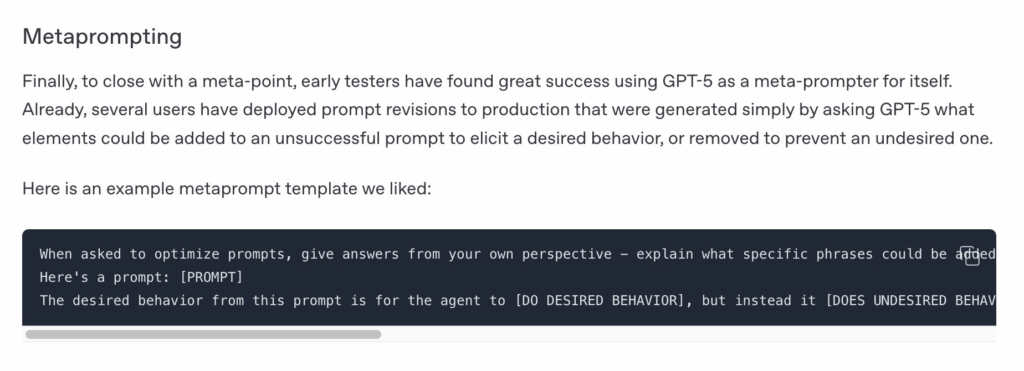Click the words 'specific phrases' in code block
1024x371 pixels.
pos(808,255)
